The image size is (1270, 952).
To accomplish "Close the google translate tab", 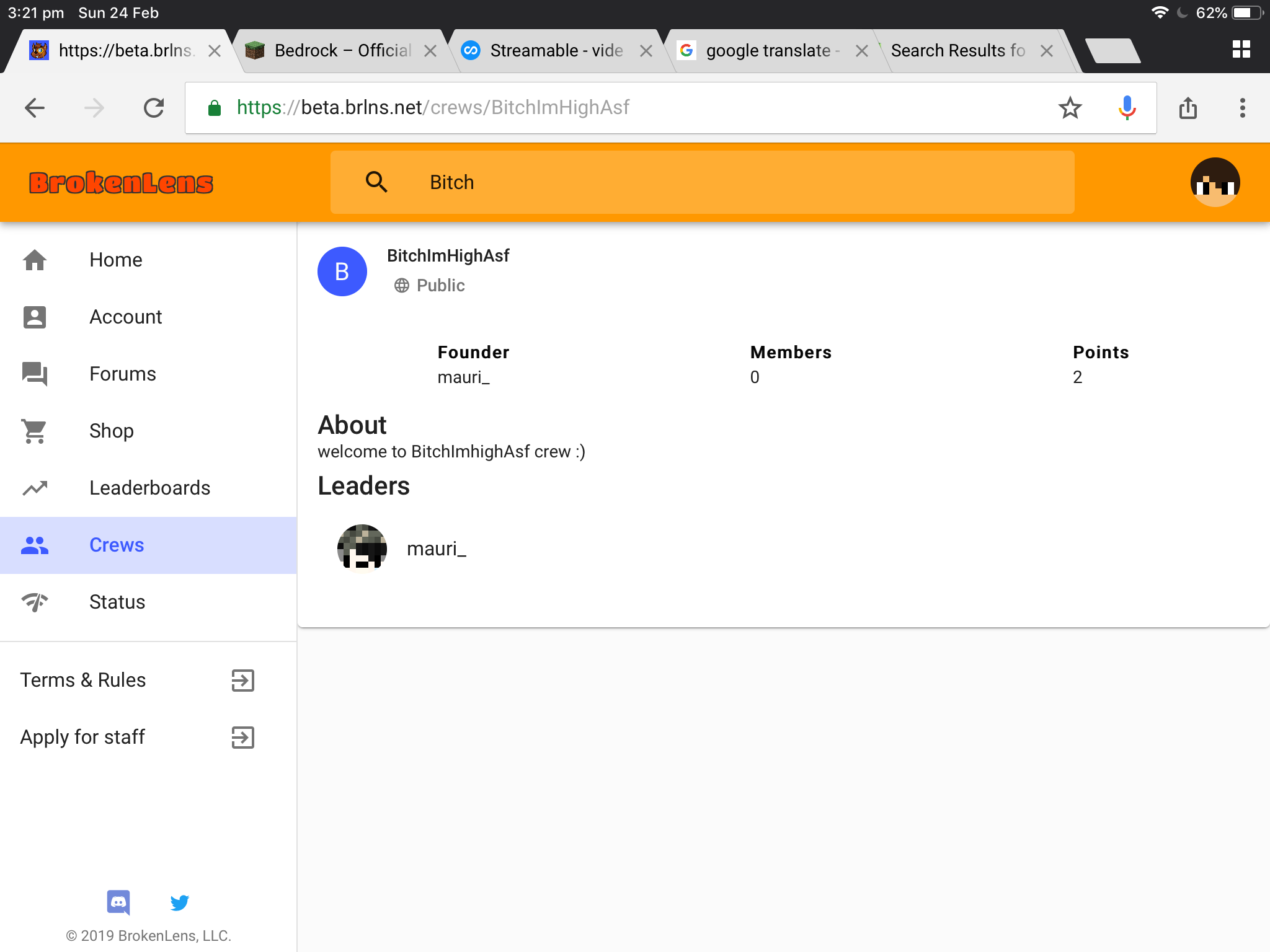I will coord(861,51).
